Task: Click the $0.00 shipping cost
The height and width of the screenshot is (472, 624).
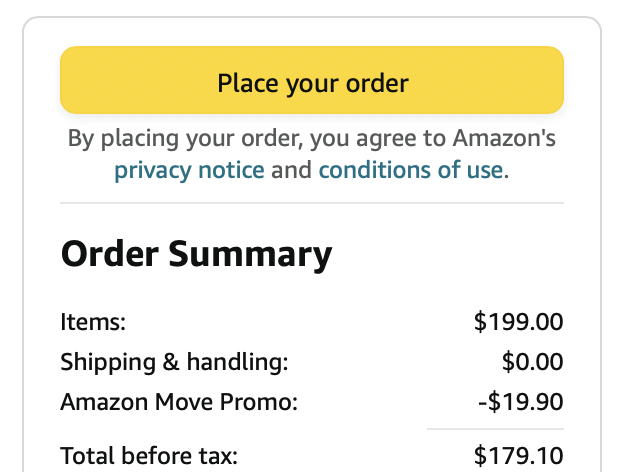Action: pyautogui.click(x=532, y=362)
